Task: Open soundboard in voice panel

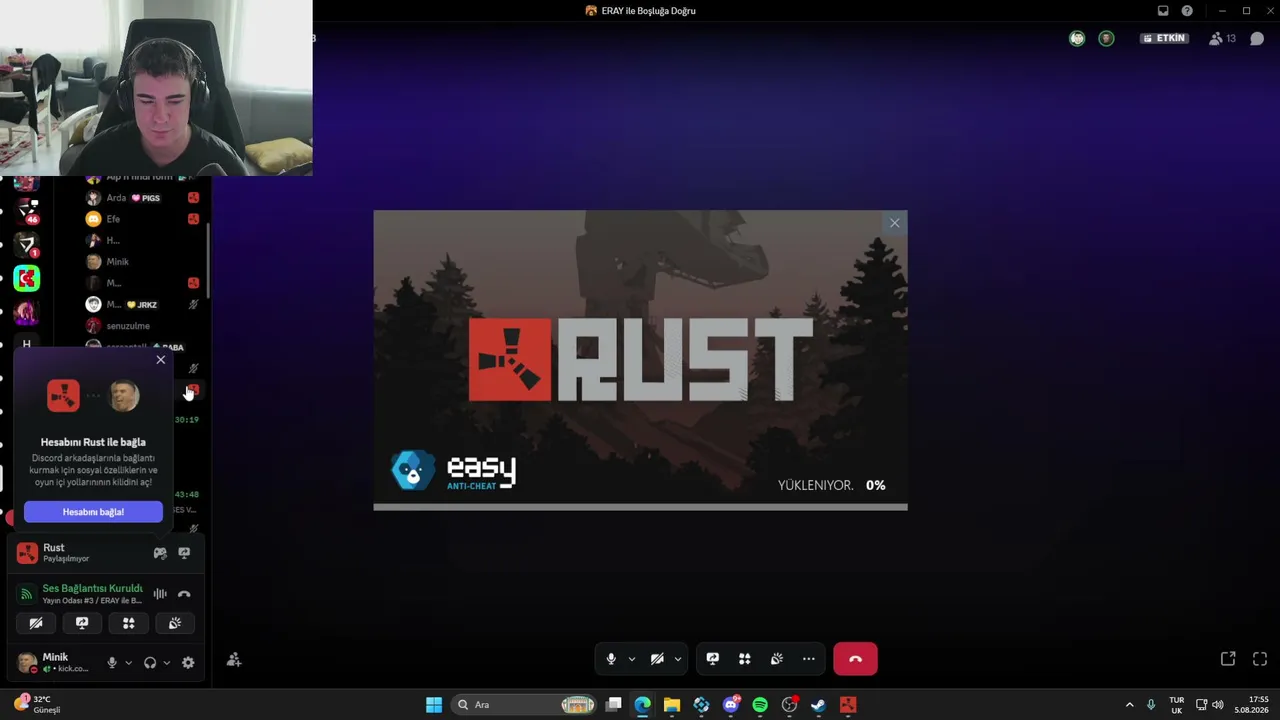Action: tap(174, 623)
